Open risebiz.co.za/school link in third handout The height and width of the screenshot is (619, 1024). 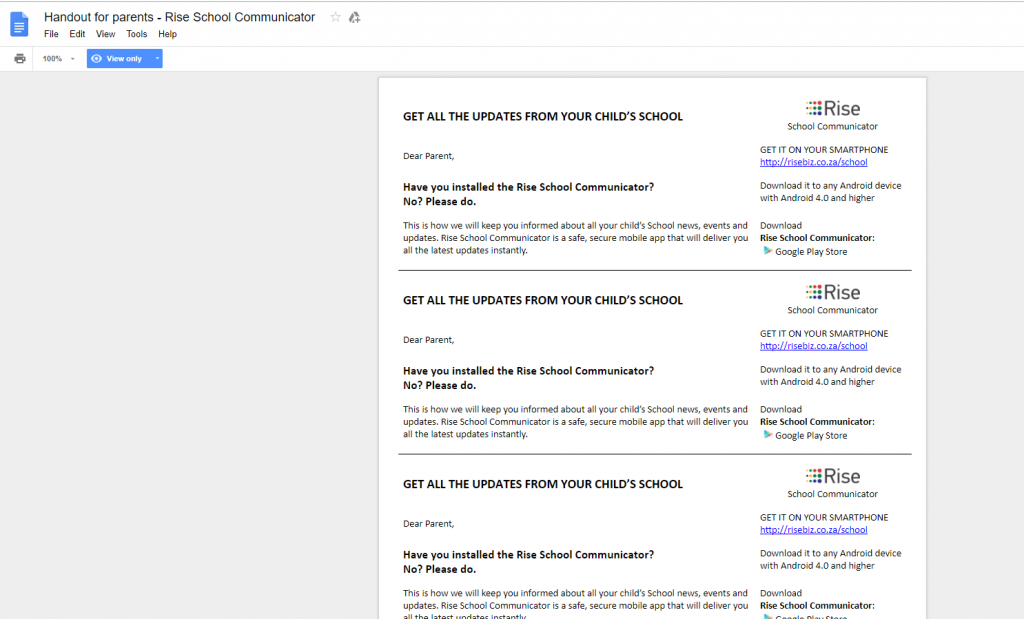click(x=814, y=530)
